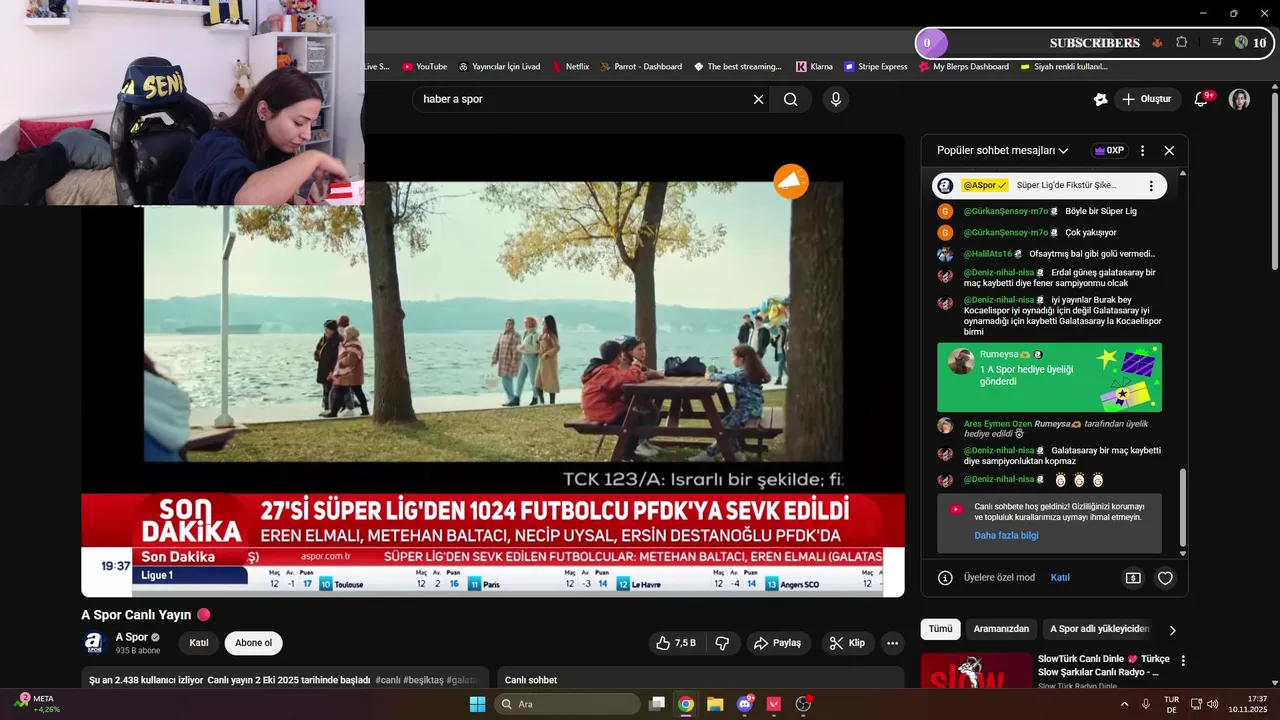This screenshot has width=1280, height=720.
Task: Click the Katıl link in chat footer
Action: click(x=1060, y=578)
